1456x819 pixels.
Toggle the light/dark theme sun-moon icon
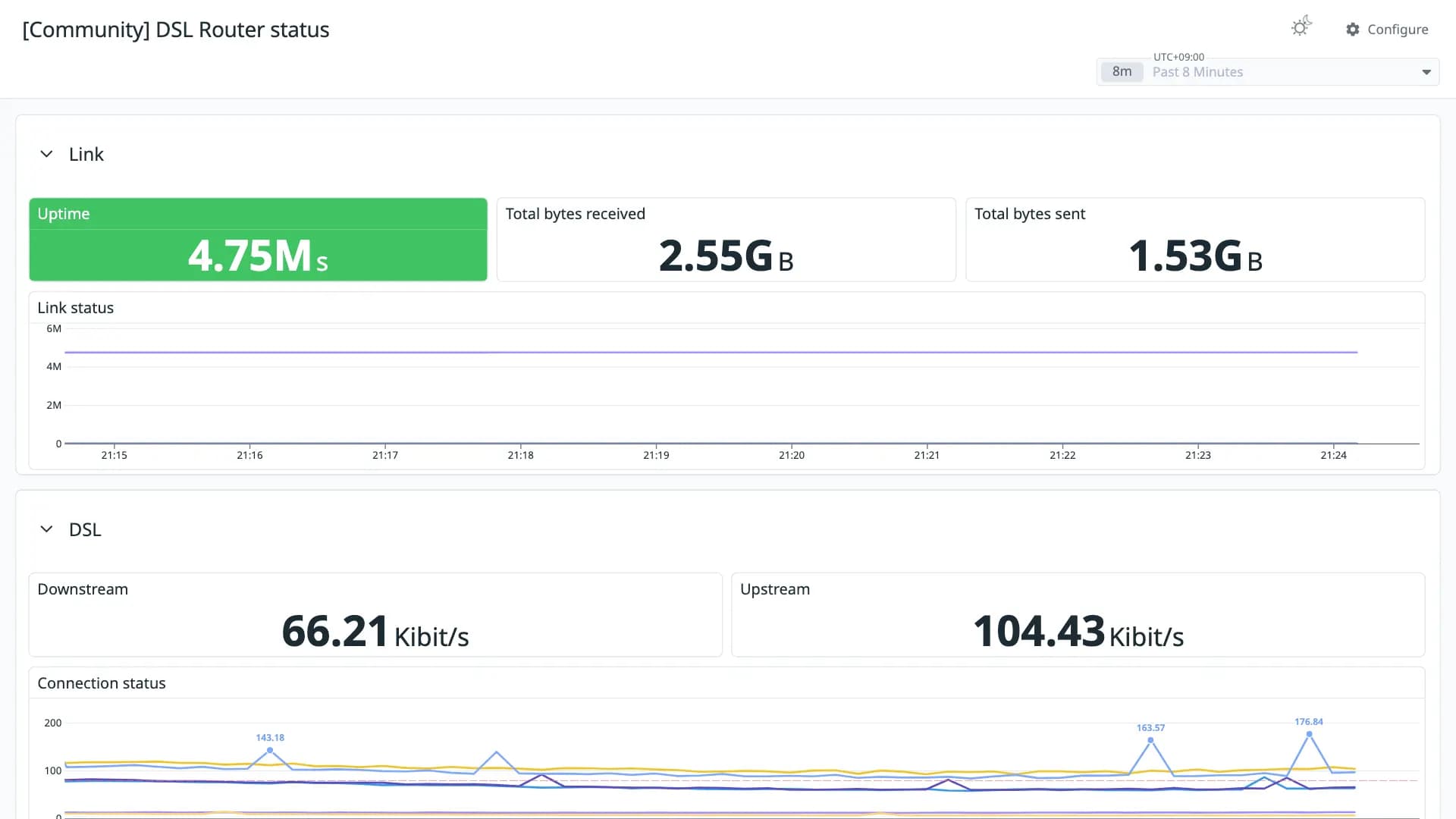[1301, 27]
